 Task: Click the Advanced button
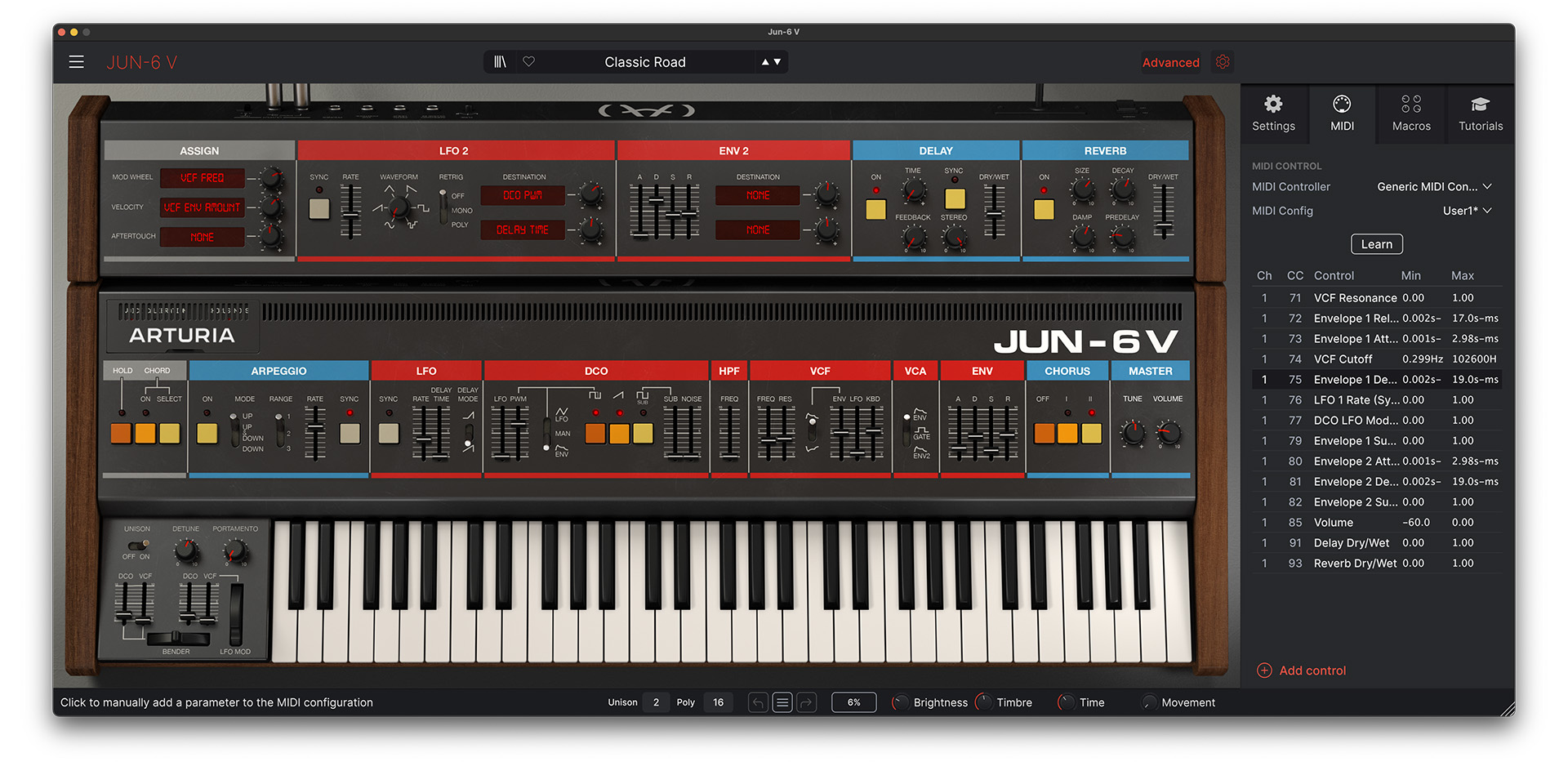coord(1170,63)
